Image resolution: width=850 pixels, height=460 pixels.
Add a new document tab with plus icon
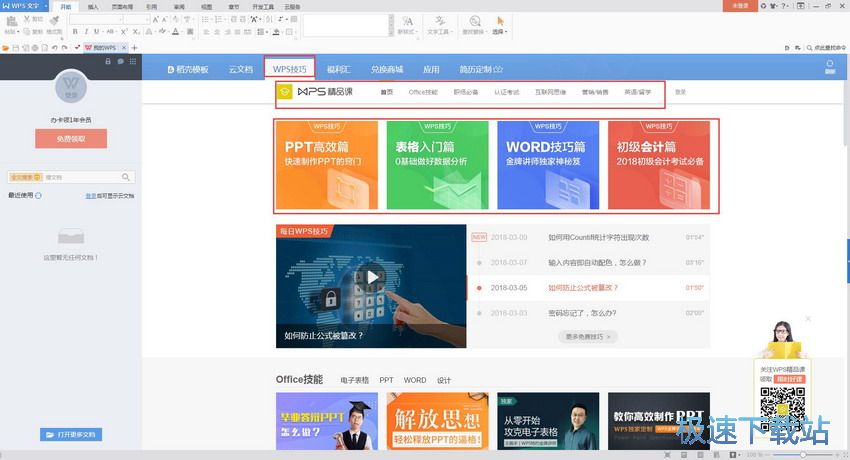click(x=134, y=48)
